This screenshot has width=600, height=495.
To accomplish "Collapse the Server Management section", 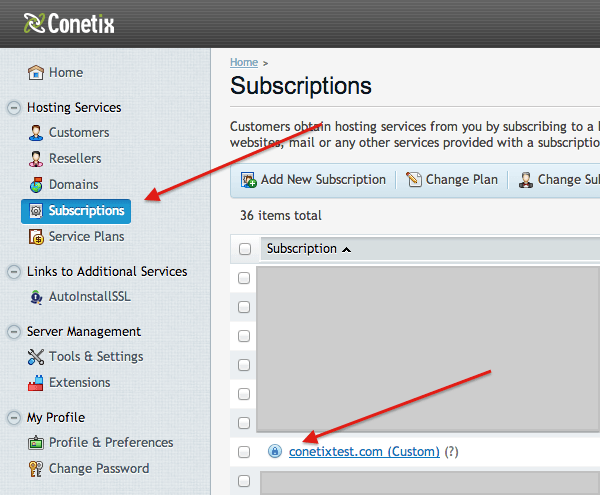I will tap(14, 332).
